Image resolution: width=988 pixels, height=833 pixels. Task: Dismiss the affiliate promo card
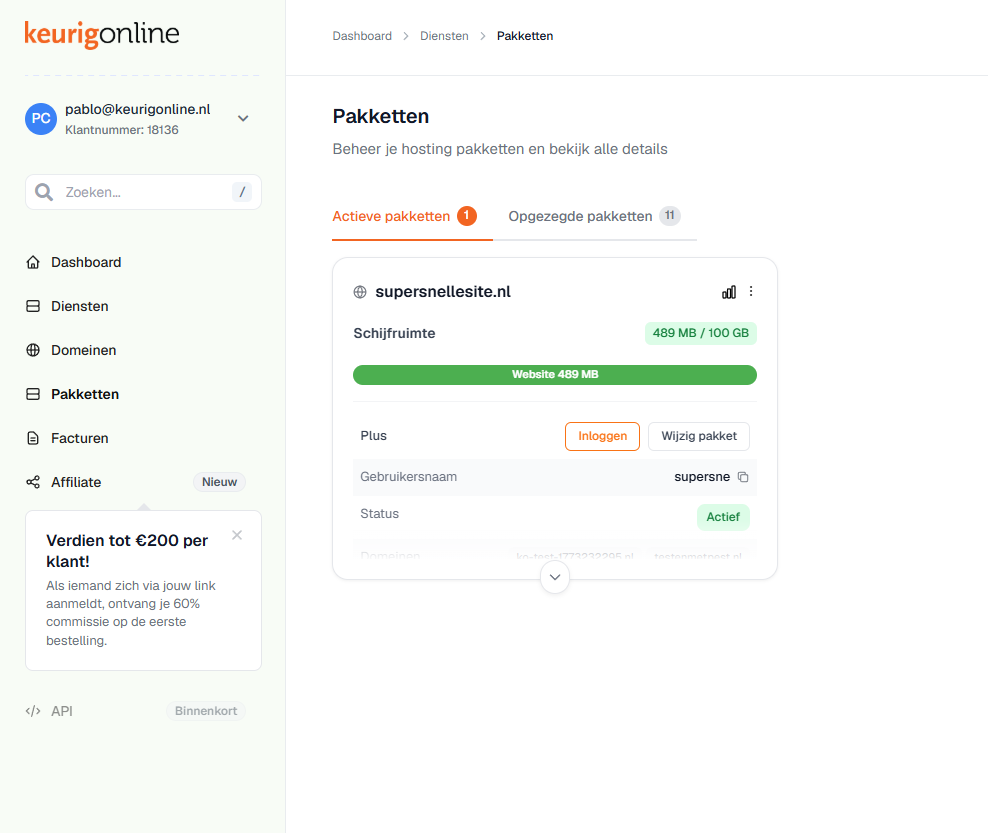[237, 535]
